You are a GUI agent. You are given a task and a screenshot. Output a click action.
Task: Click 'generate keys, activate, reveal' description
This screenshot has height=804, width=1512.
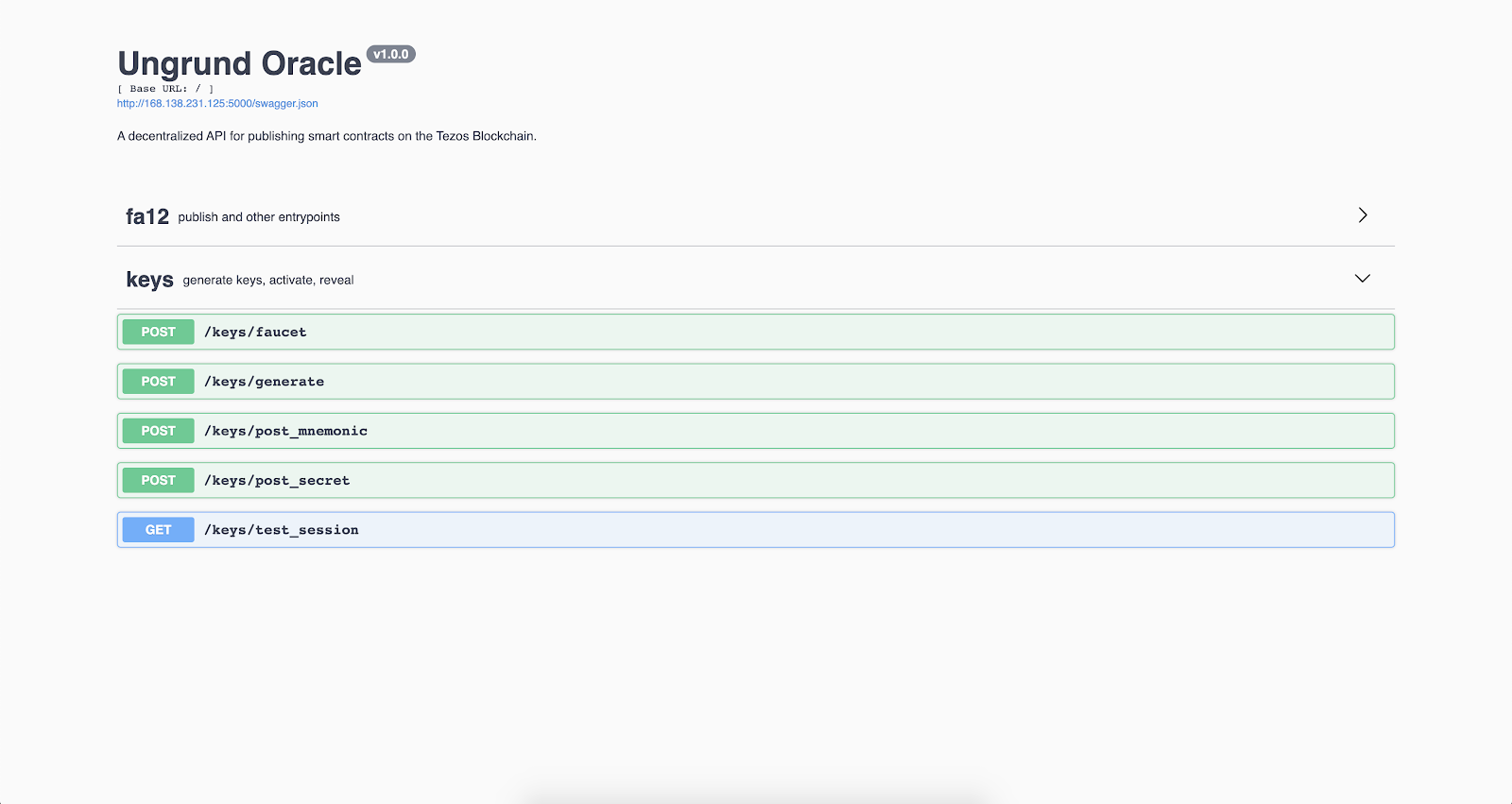tap(268, 281)
